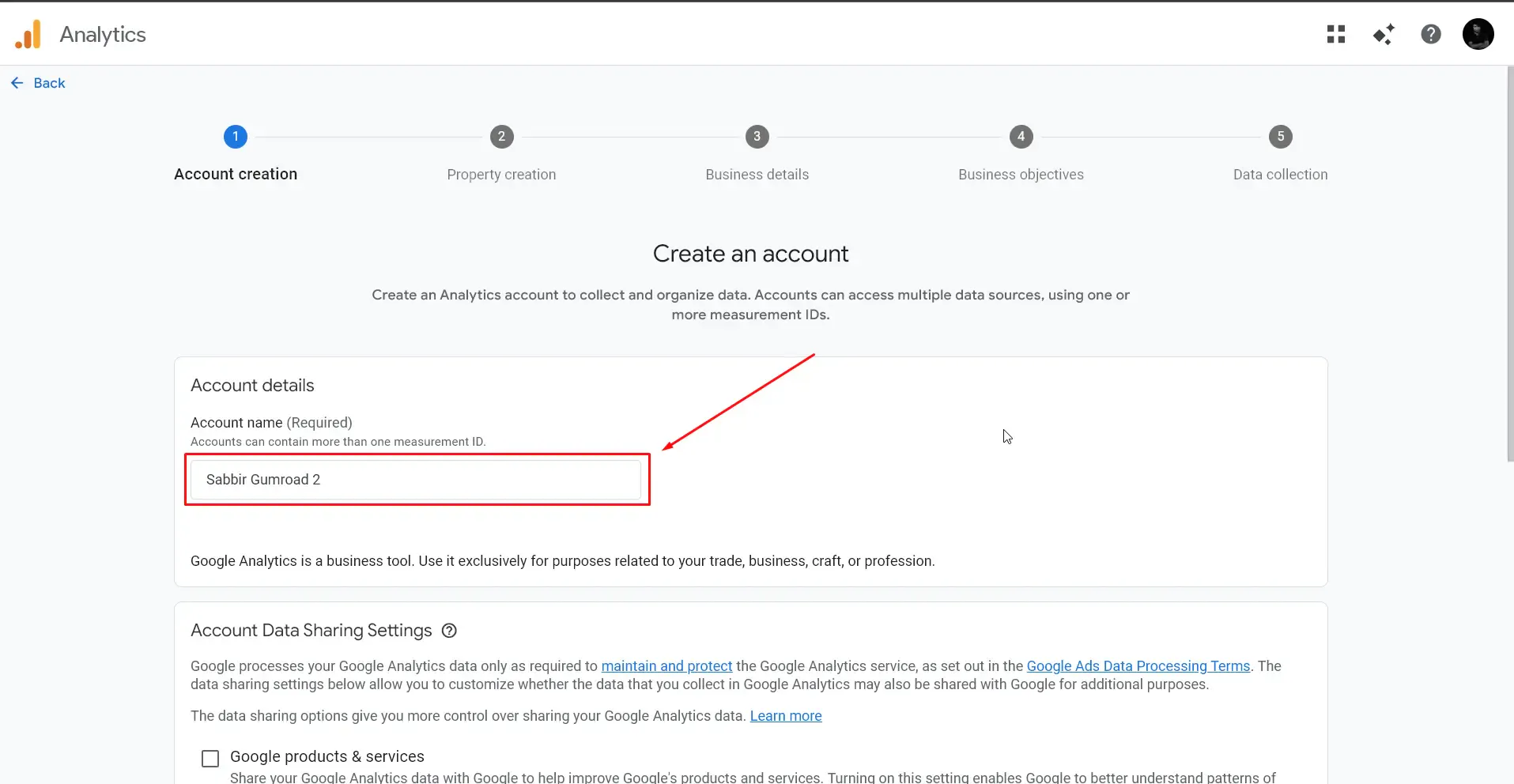Open the sparkle insights icon in header
Viewport: 1514px width, 784px height.
tap(1384, 34)
